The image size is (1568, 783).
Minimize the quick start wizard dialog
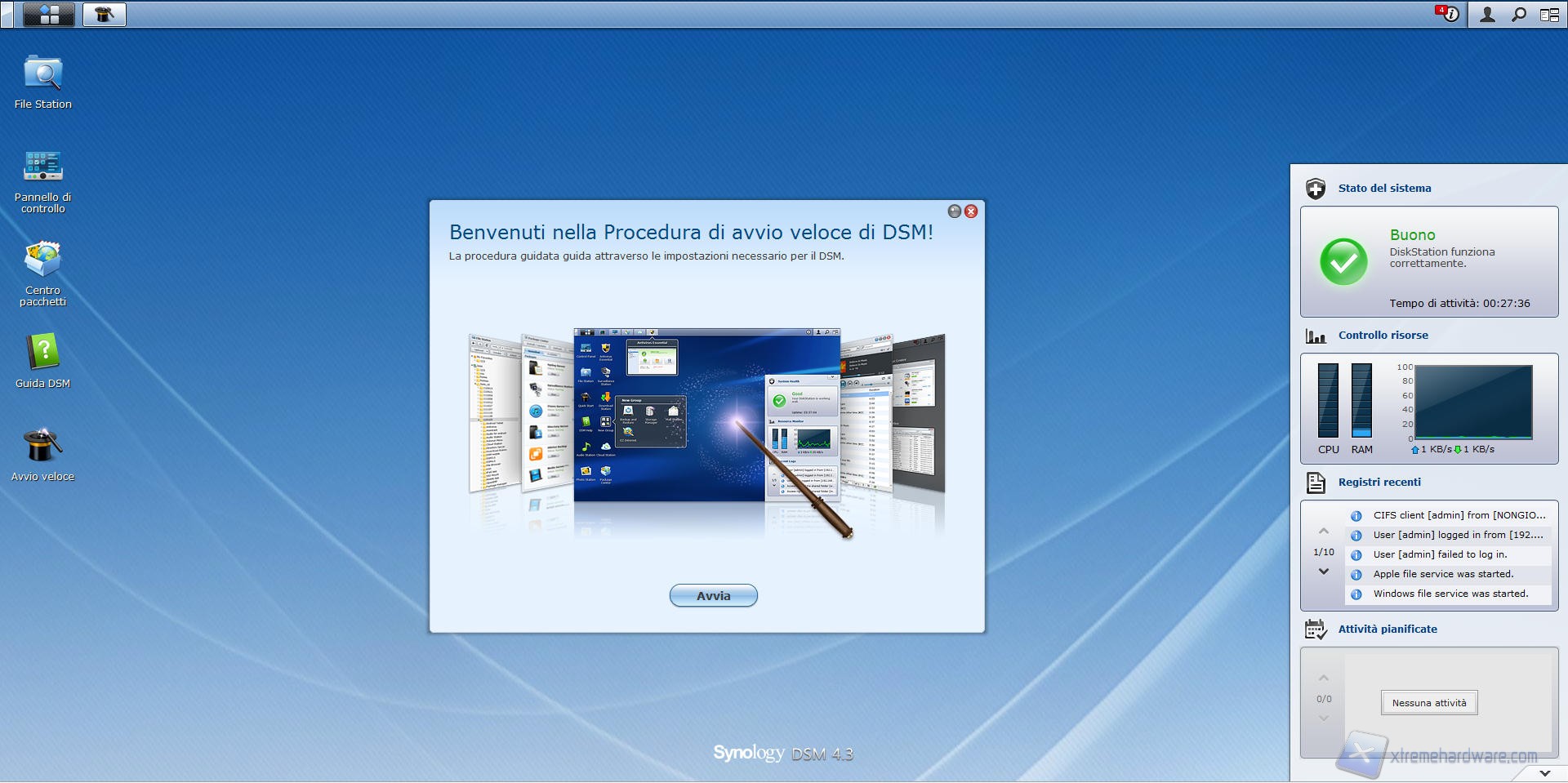(954, 211)
